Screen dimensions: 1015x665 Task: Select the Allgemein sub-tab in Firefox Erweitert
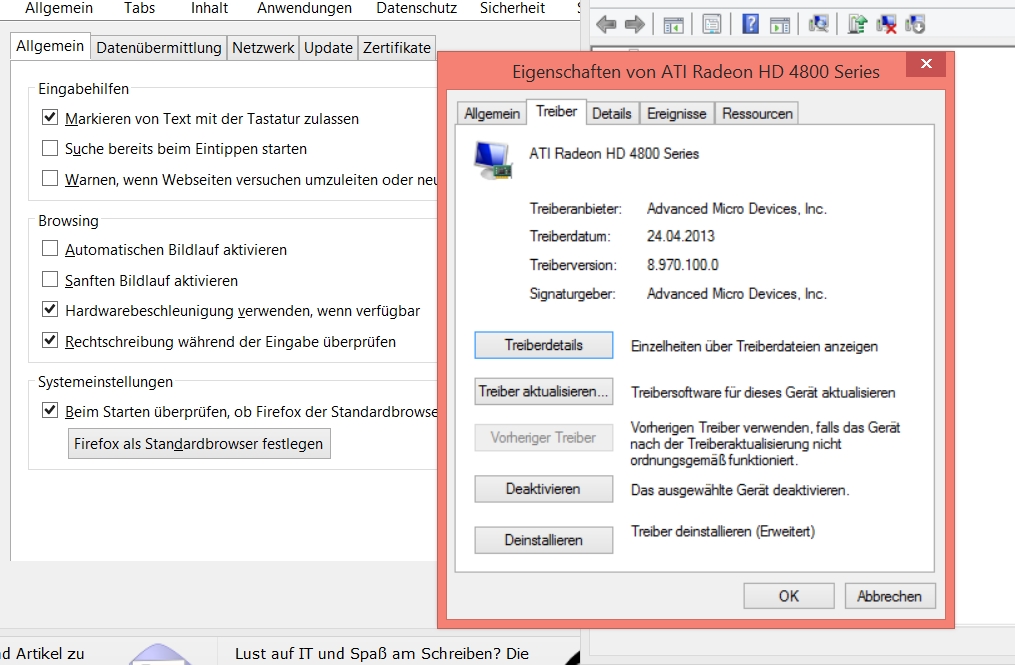tap(50, 46)
